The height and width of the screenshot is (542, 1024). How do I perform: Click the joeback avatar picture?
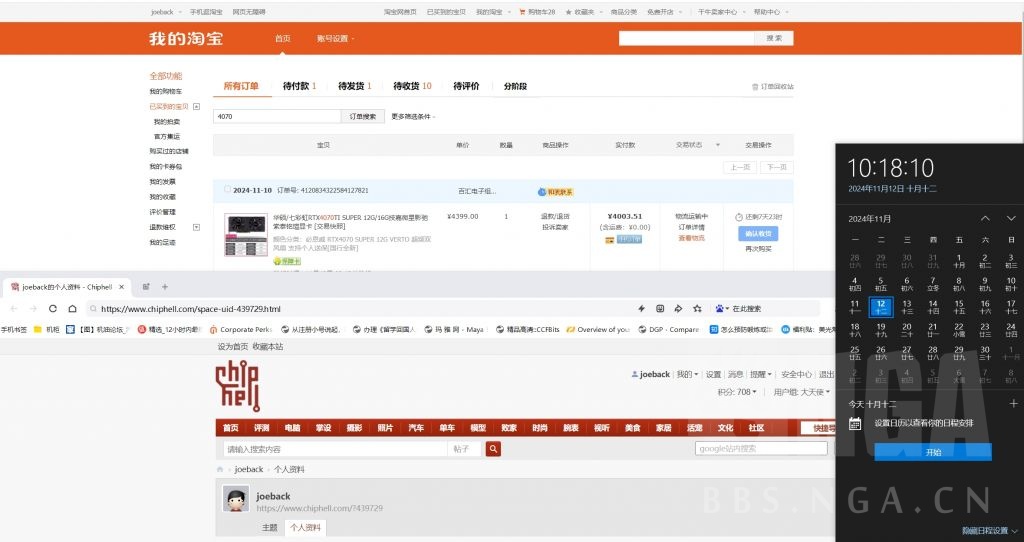click(x=235, y=499)
